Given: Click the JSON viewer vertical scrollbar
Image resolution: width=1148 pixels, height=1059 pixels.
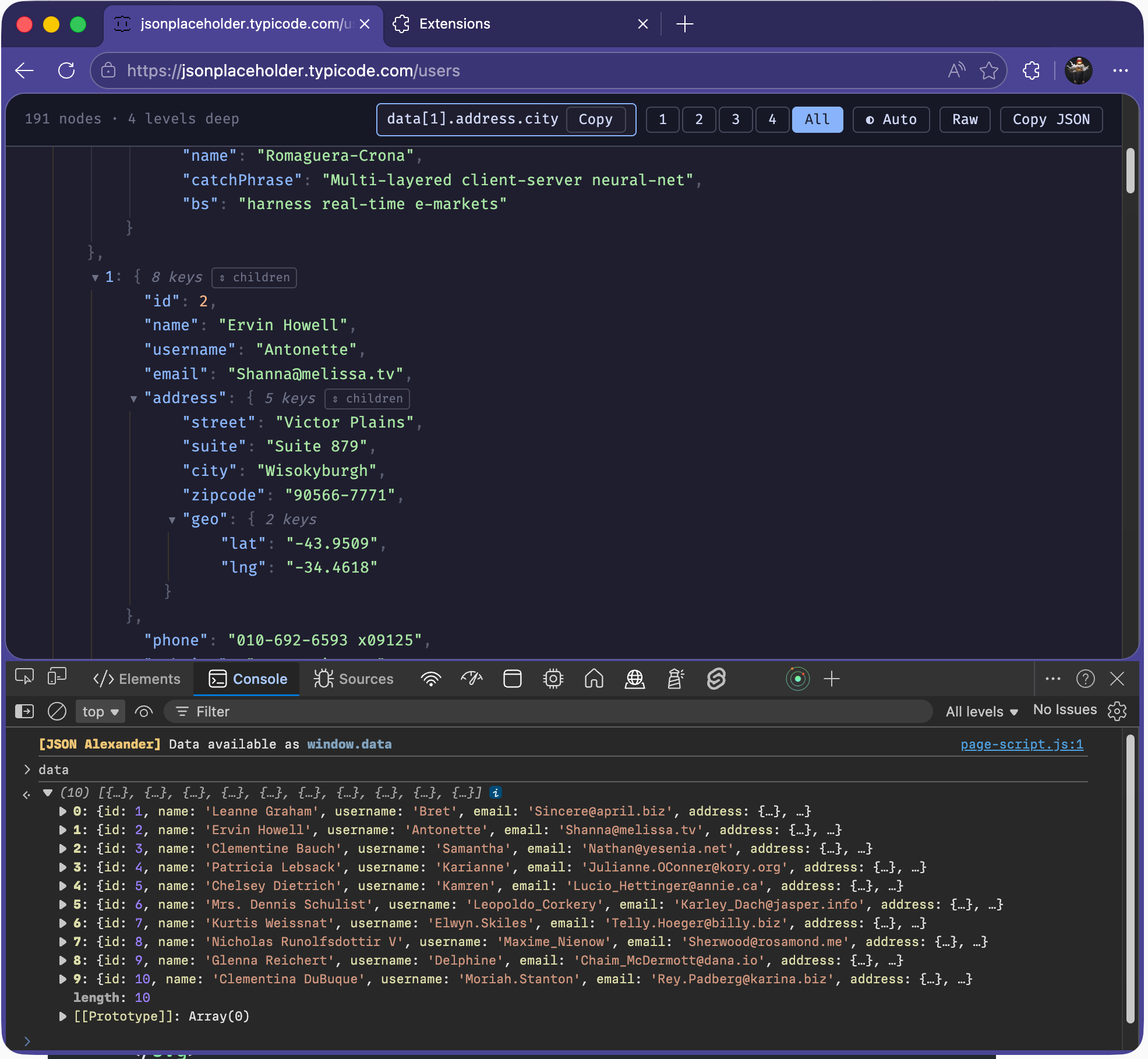Looking at the screenshot, I should point(1130,171).
